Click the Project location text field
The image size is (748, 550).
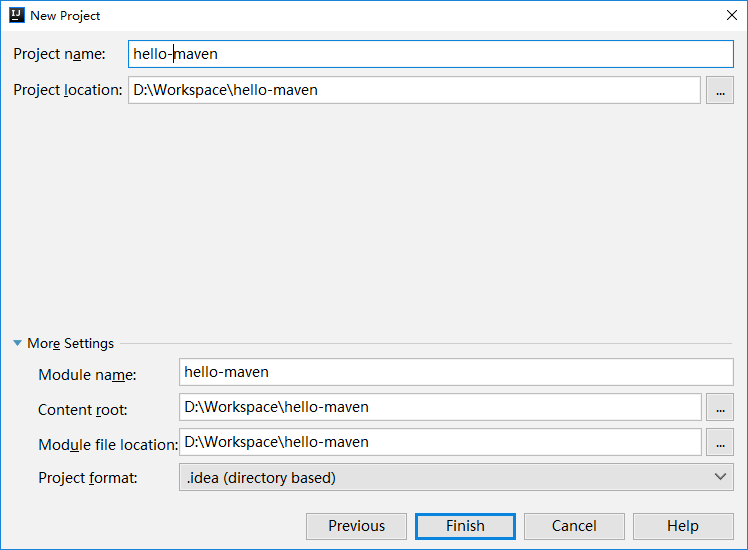point(414,90)
